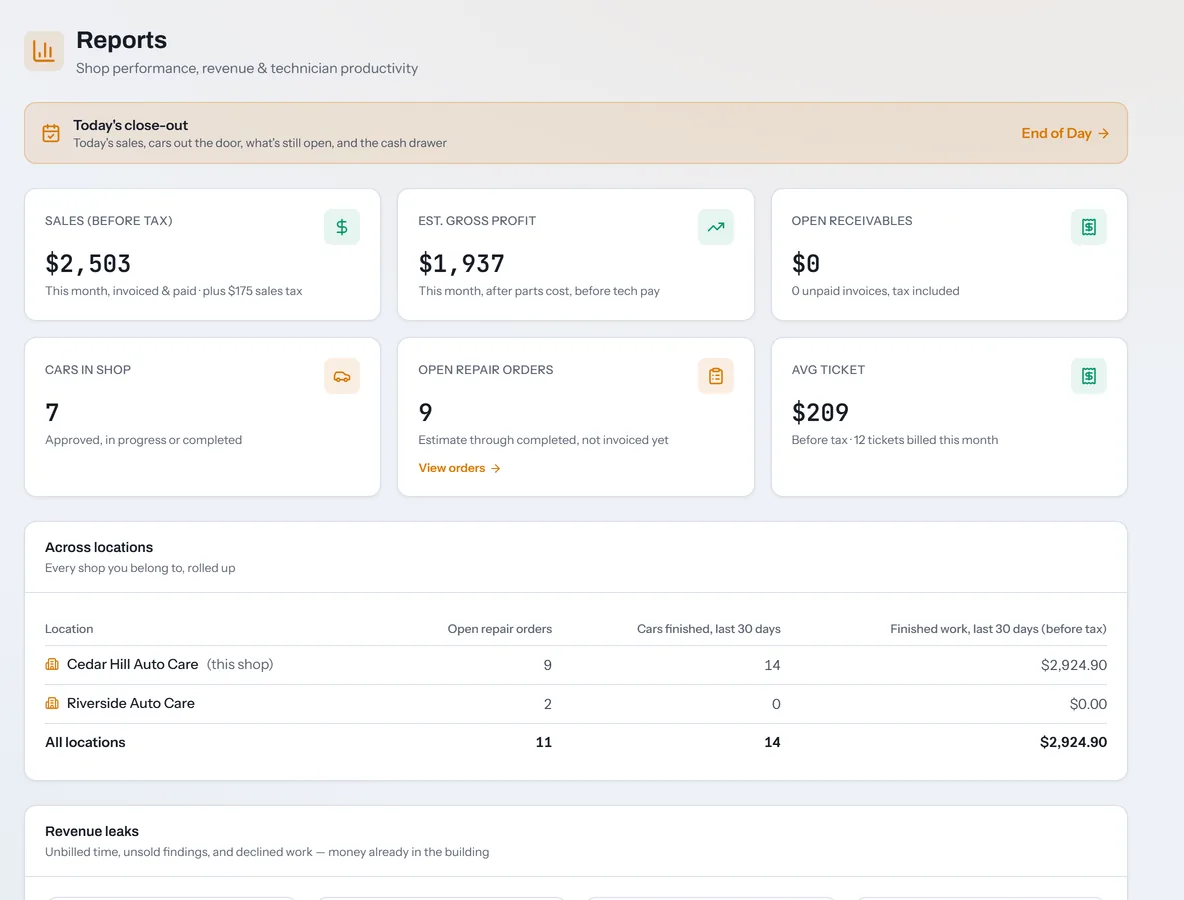This screenshot has height=900, width=1184.
Task: Click the Revenue leaks section heading
Action: tap(91, 831)
